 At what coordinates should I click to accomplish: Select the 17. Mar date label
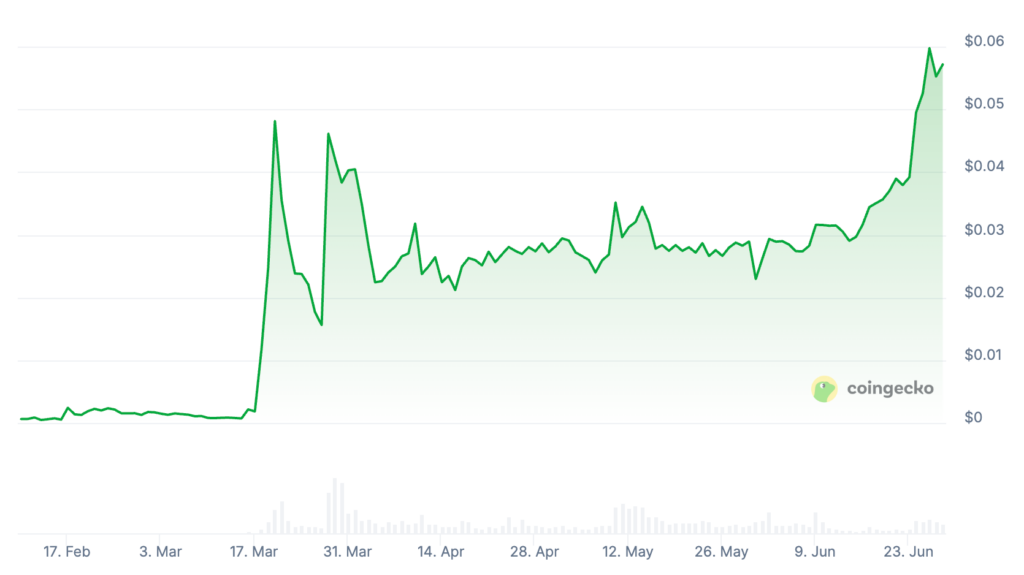(x=254, y=552)
